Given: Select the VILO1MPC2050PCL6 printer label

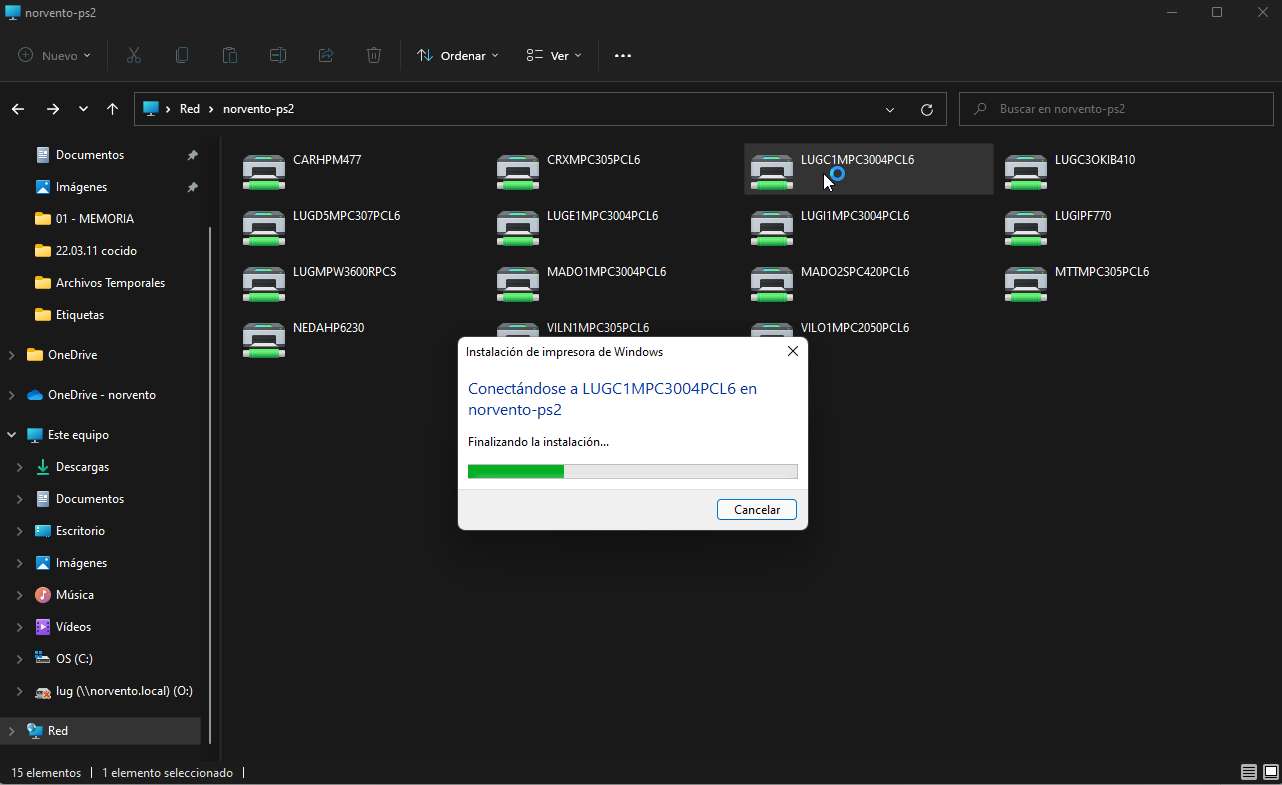Looking at the screenshot, I should pyautogui.click(x=855, y=328).
